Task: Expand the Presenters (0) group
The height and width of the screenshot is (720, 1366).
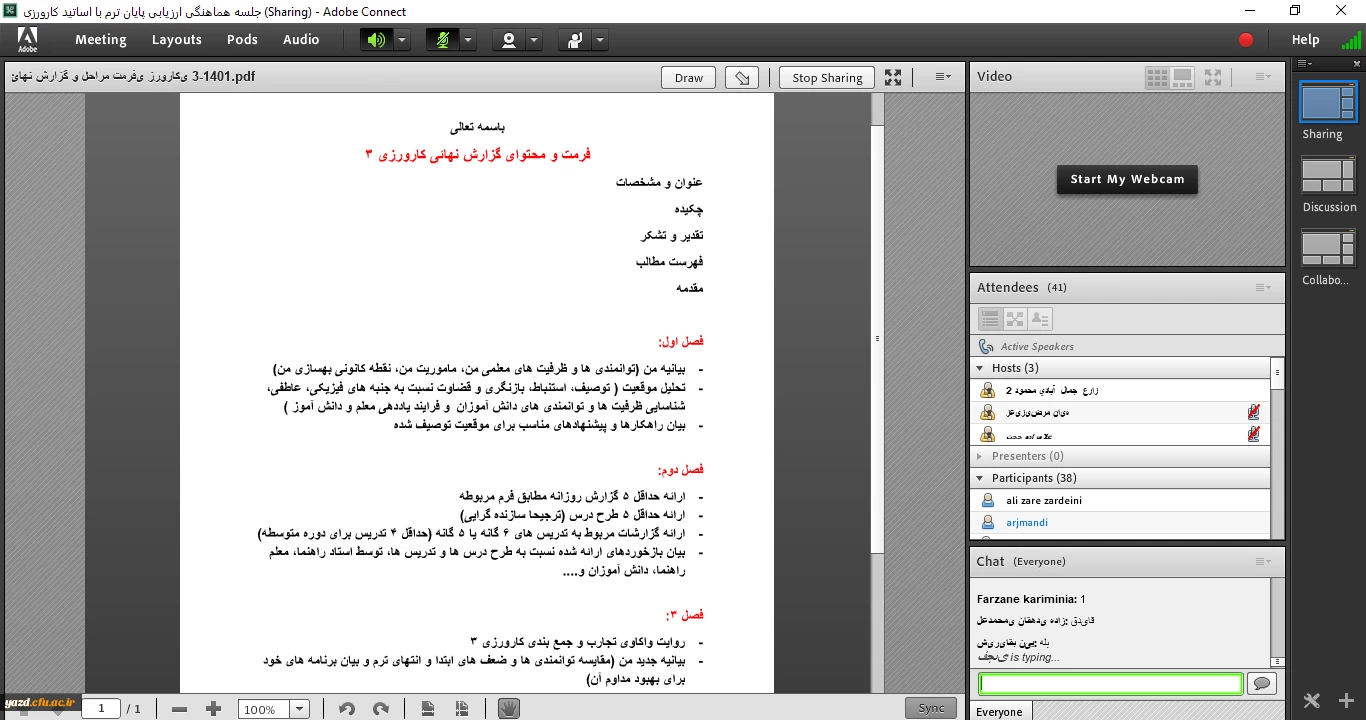Action: pos(981,456)
